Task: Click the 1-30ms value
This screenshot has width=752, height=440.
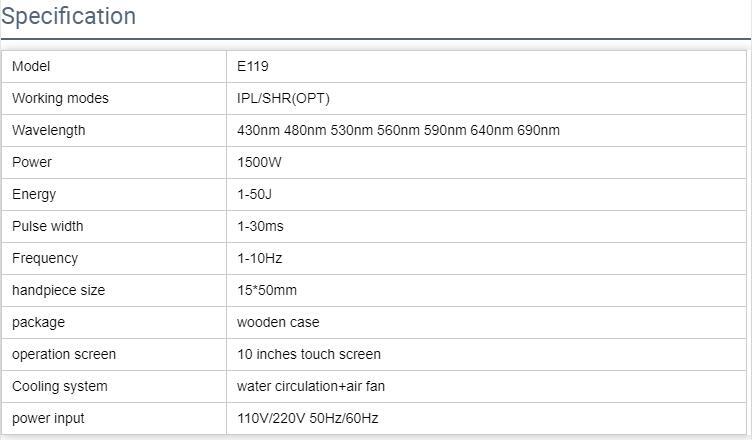Action: point(260,226)
